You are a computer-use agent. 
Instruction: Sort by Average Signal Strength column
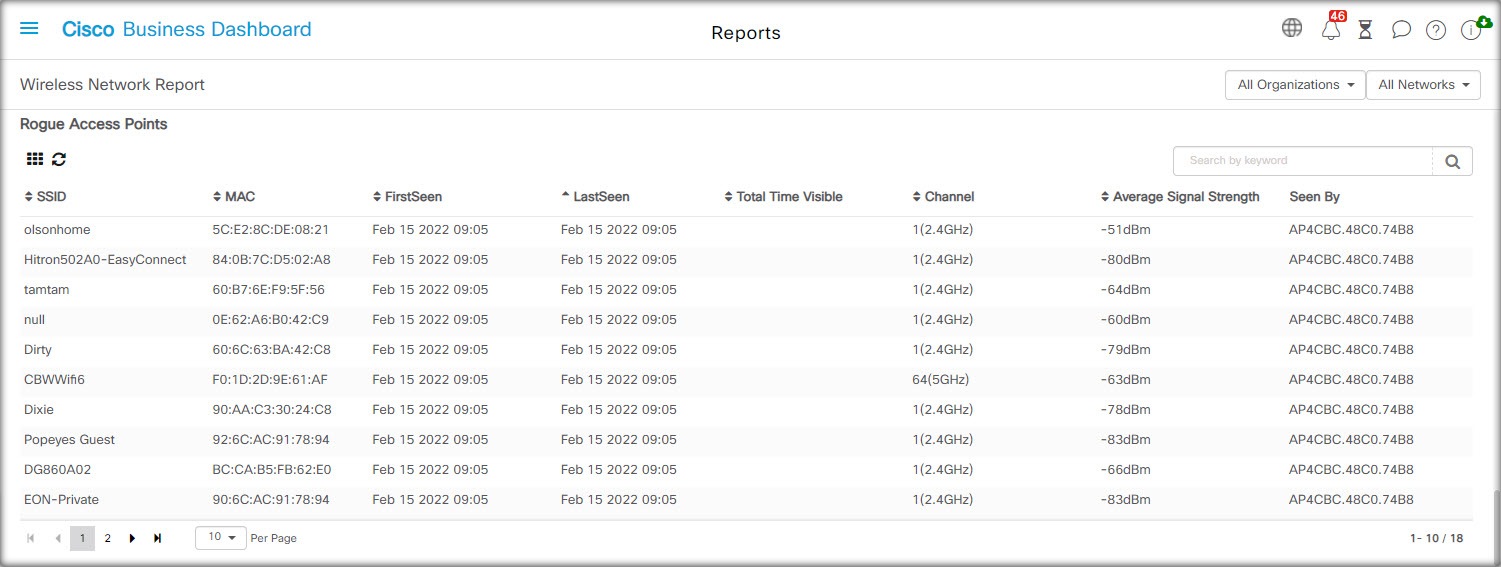1180,197
